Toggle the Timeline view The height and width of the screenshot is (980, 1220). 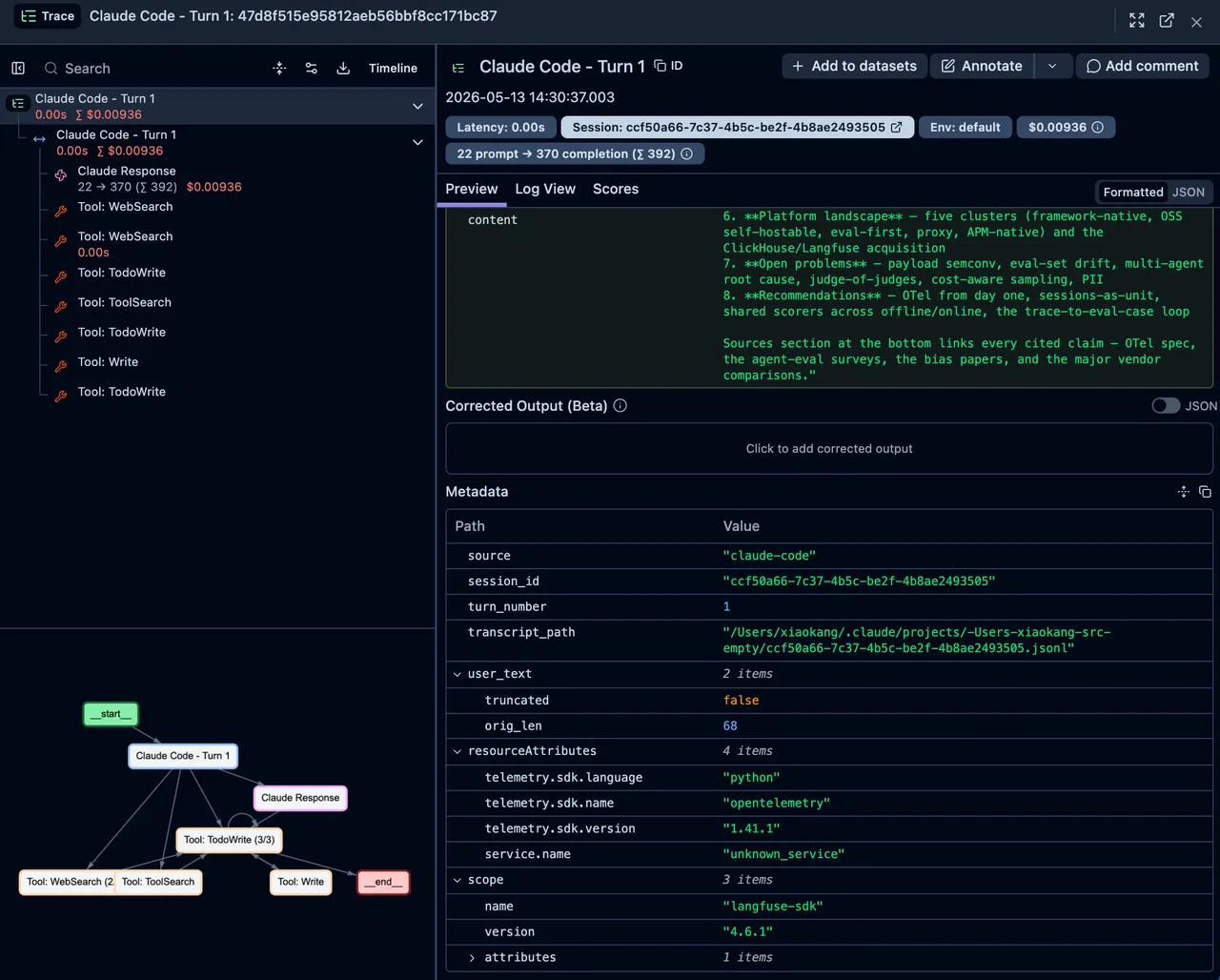[x=393, y=69]
